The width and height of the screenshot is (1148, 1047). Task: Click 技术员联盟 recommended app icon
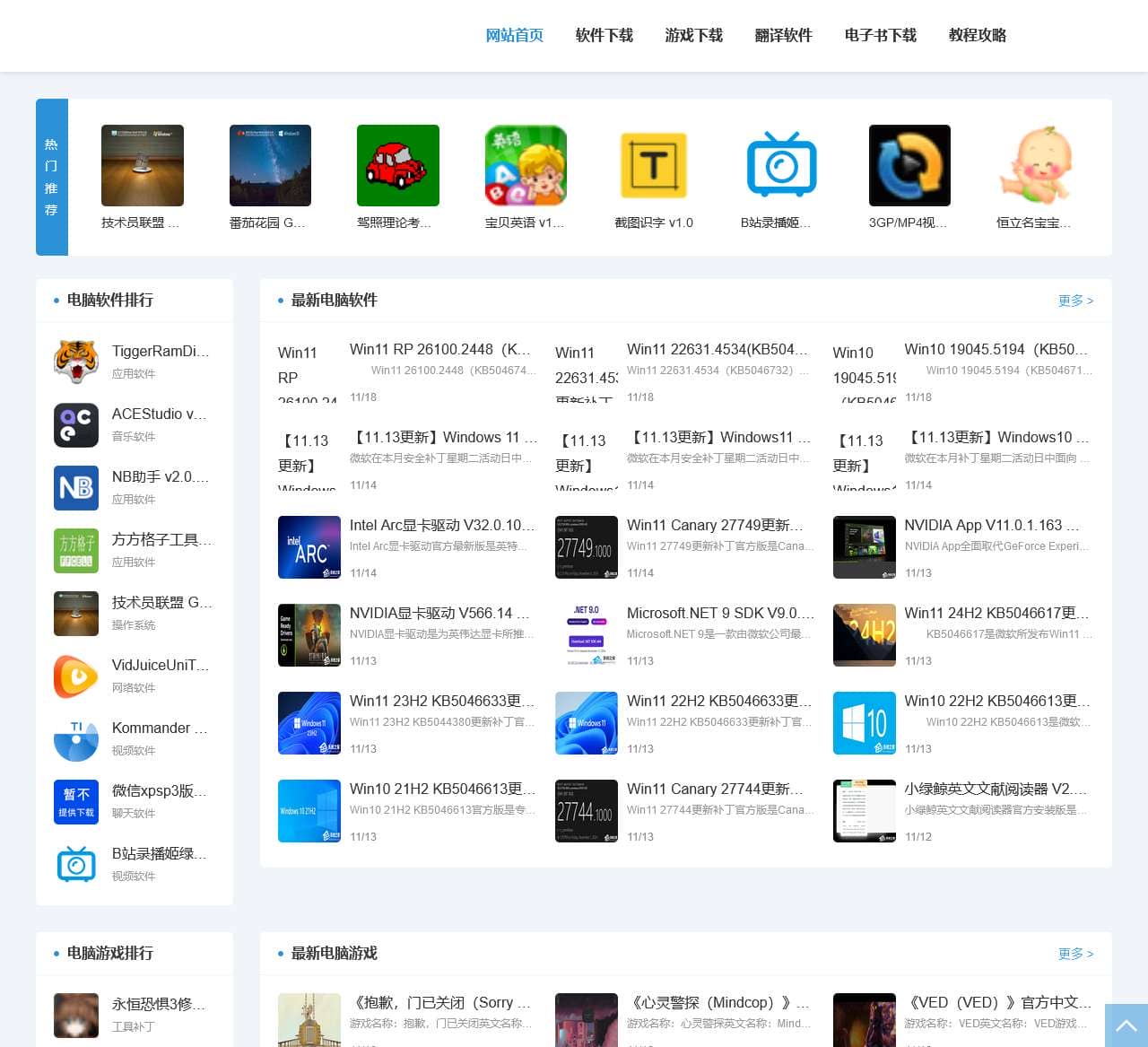coord(143,165)
